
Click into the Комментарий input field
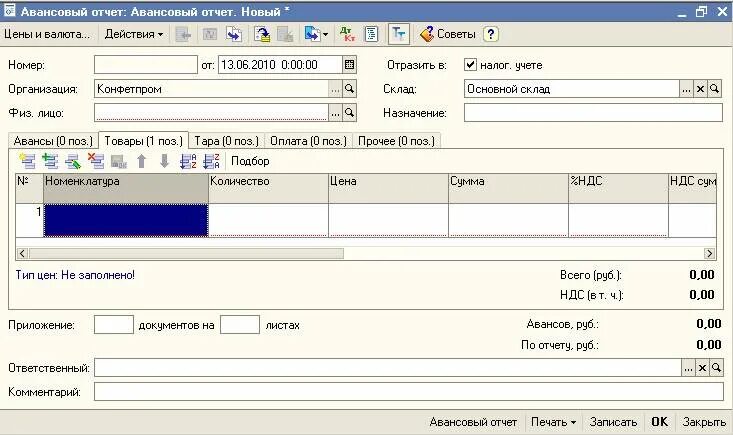(409, 392)
